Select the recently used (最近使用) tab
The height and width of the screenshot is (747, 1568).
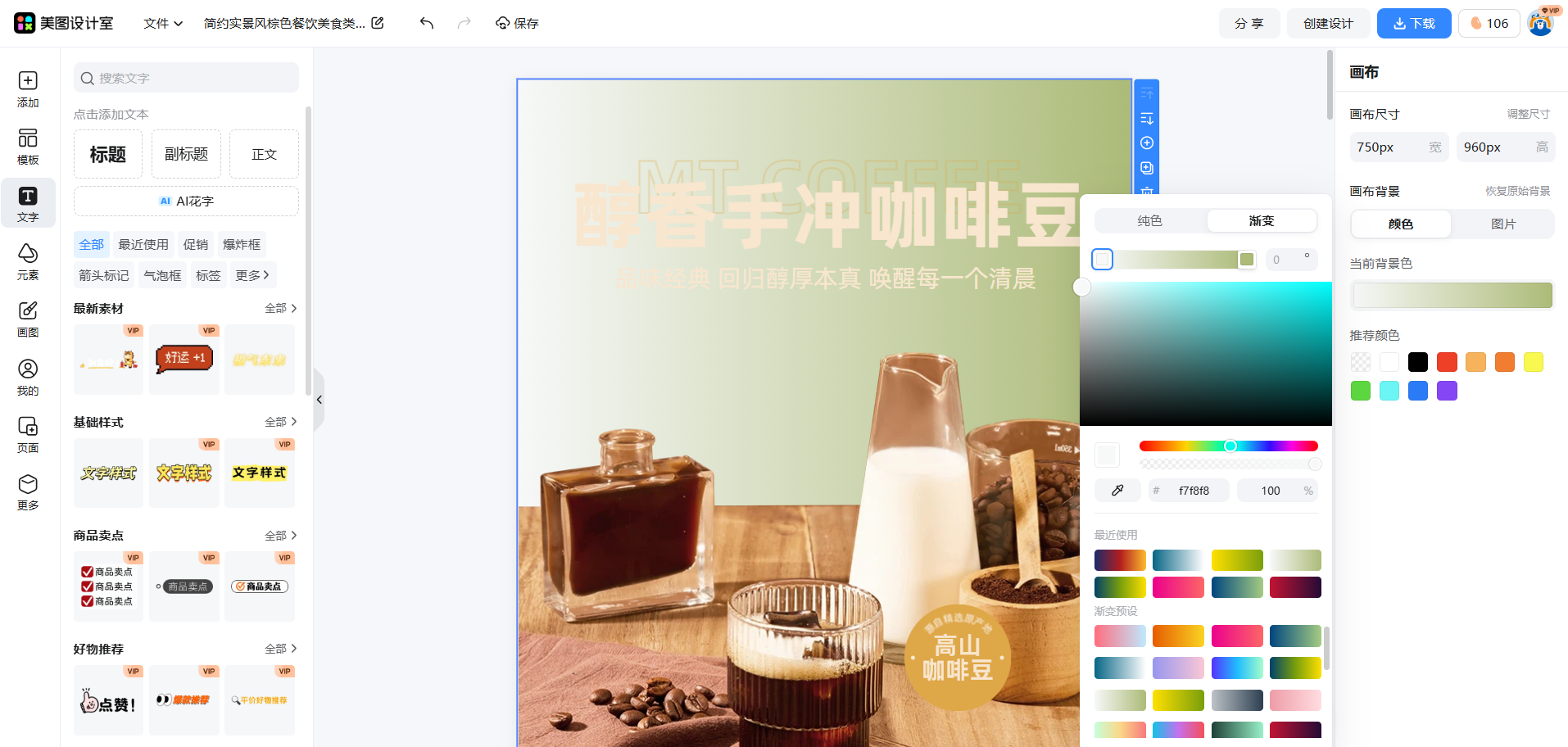click(143, 244)
